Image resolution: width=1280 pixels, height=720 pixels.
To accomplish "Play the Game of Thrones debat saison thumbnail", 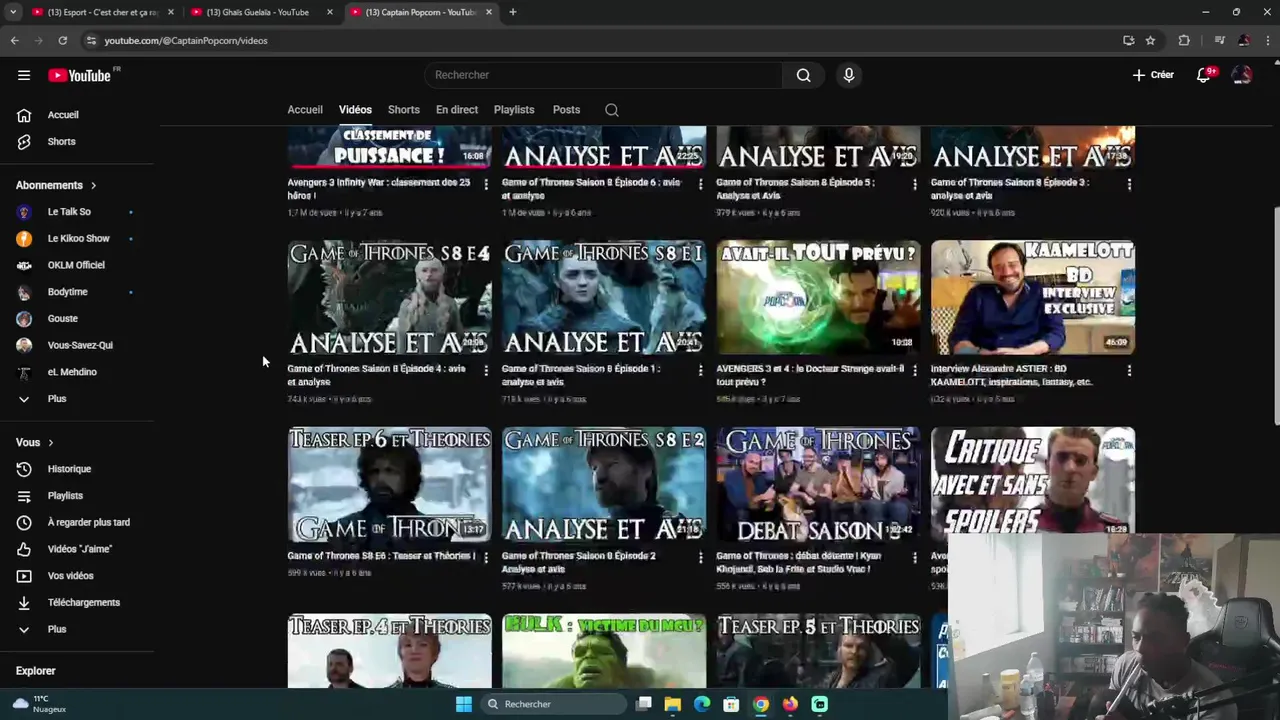I will [818, 484].
